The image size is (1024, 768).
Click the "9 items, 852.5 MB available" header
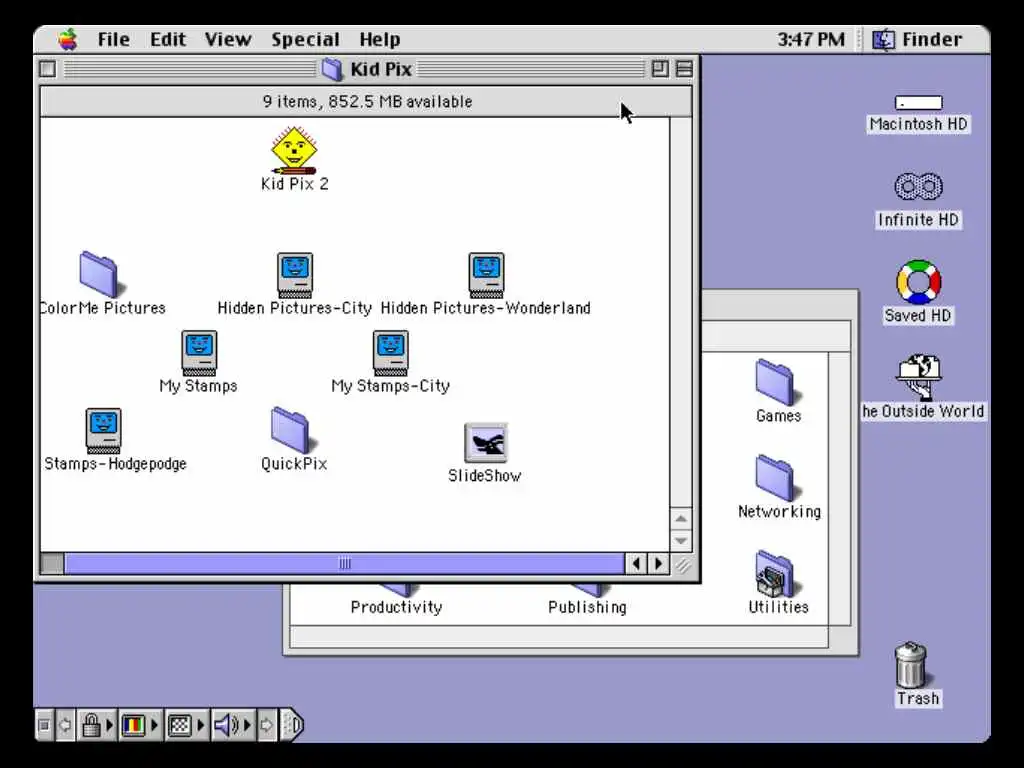tap(367, 102)
